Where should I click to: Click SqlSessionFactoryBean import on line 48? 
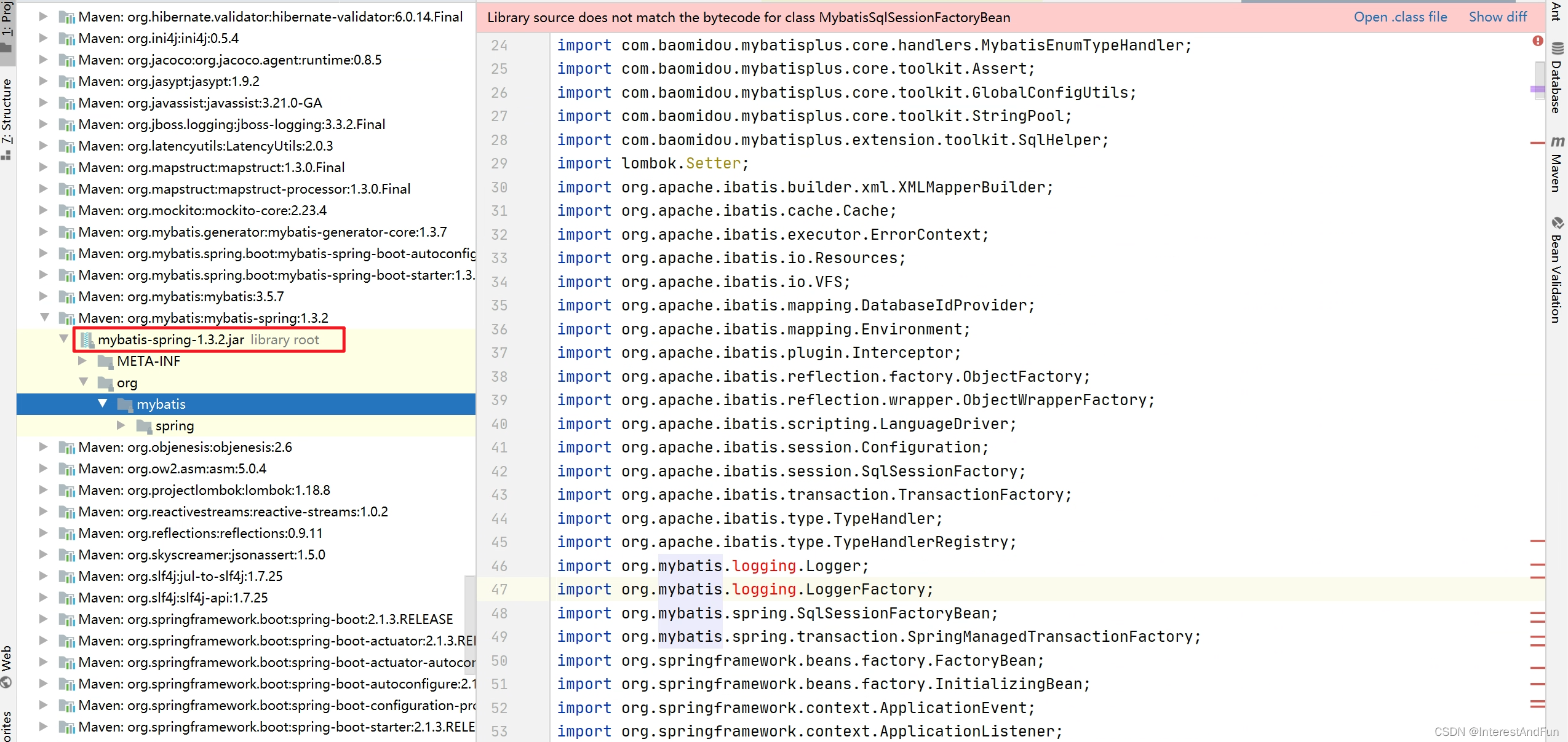tap(893, 614)
